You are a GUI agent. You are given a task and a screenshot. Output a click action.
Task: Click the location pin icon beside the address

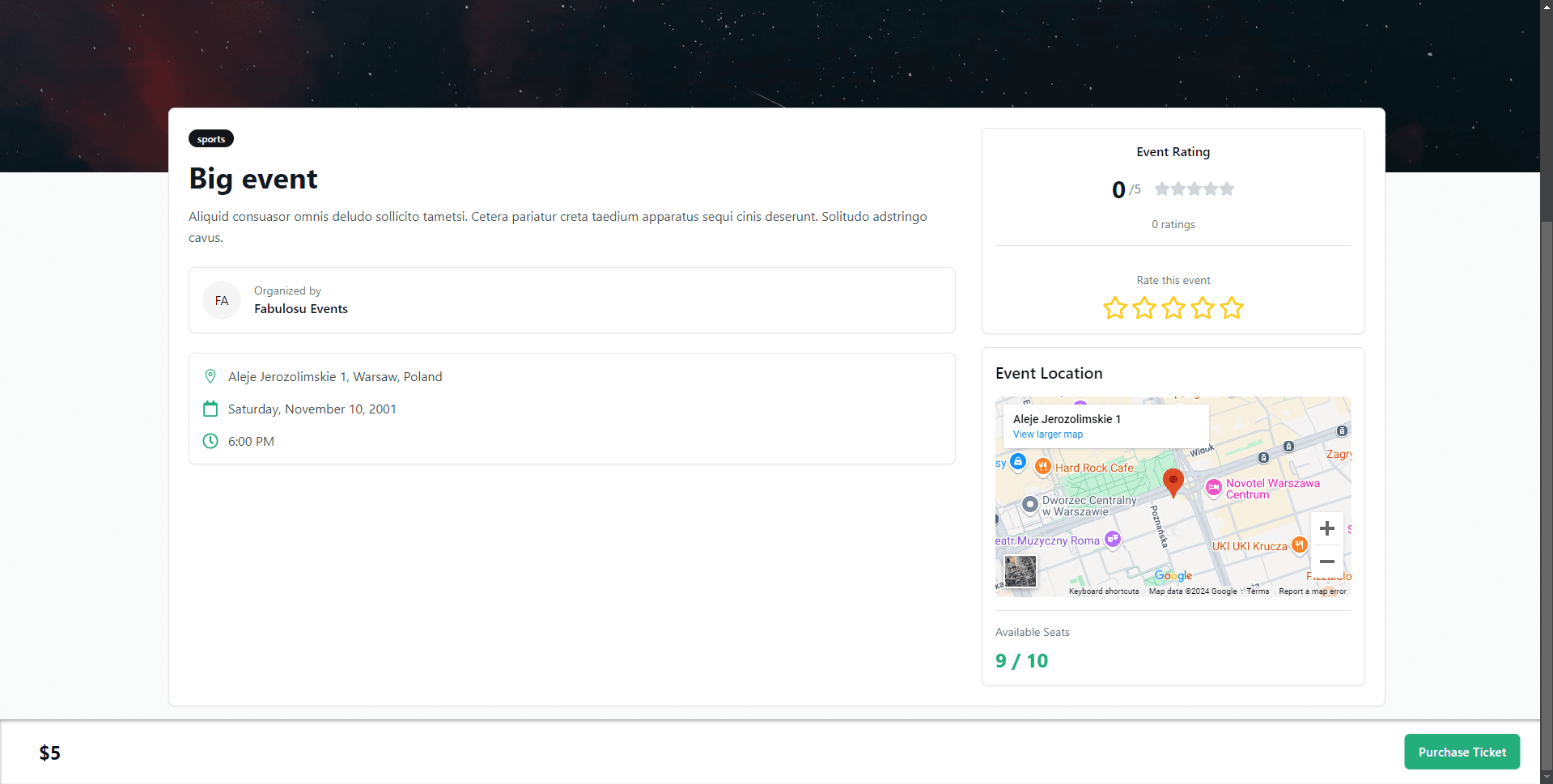click(210, 376)
